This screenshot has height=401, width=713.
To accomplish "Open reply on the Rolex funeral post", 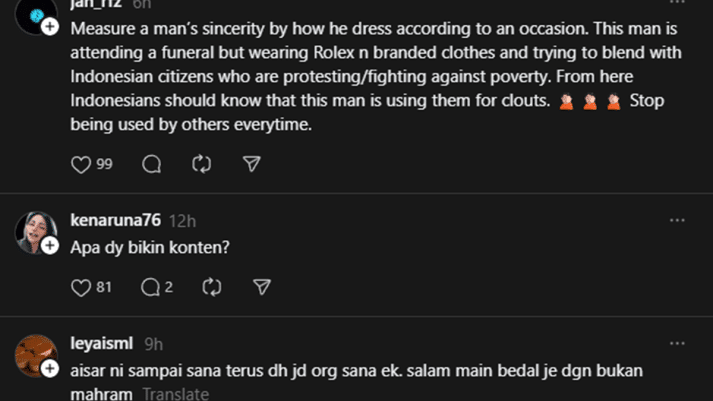I will tap(152, 164).
